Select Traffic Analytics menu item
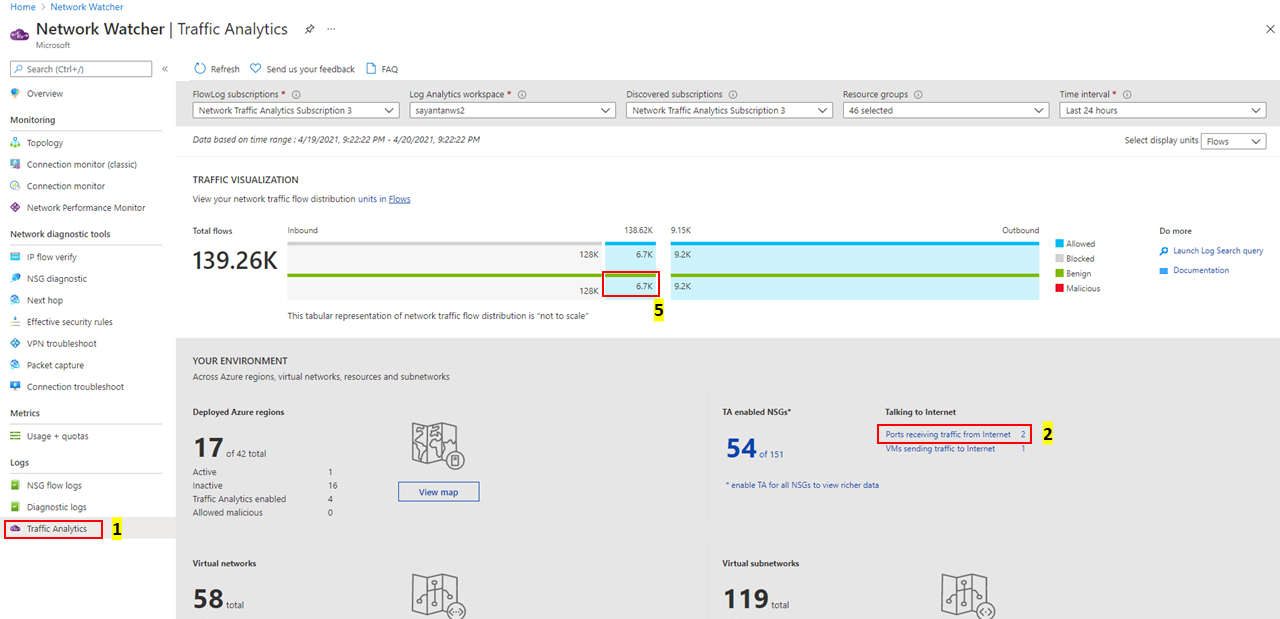Screen dimensions: 1280x619 tap(57, 528)
